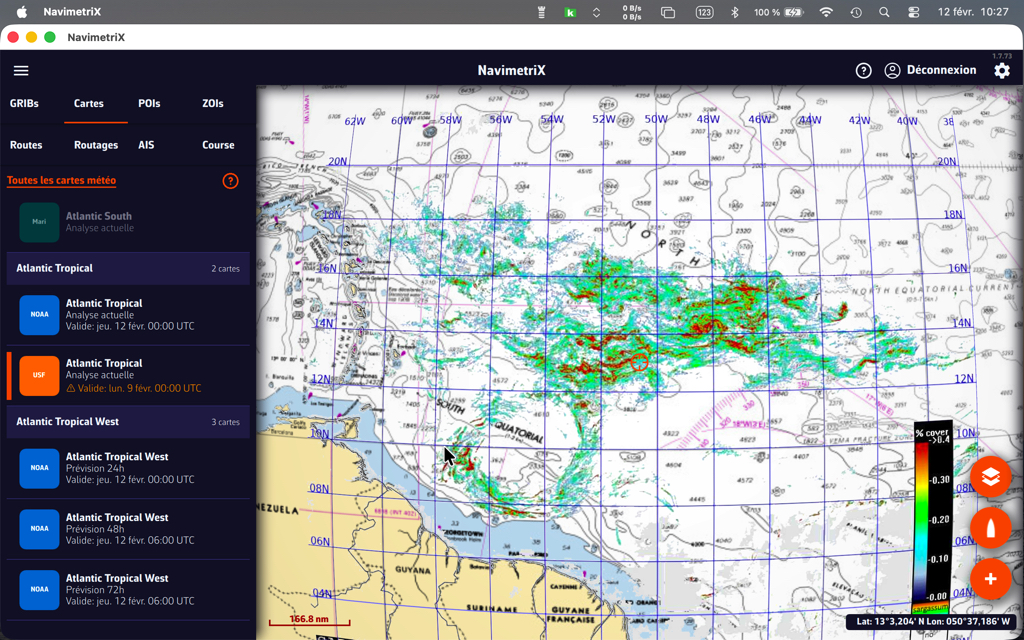Open weather charts help icon

tap(230, 181)
